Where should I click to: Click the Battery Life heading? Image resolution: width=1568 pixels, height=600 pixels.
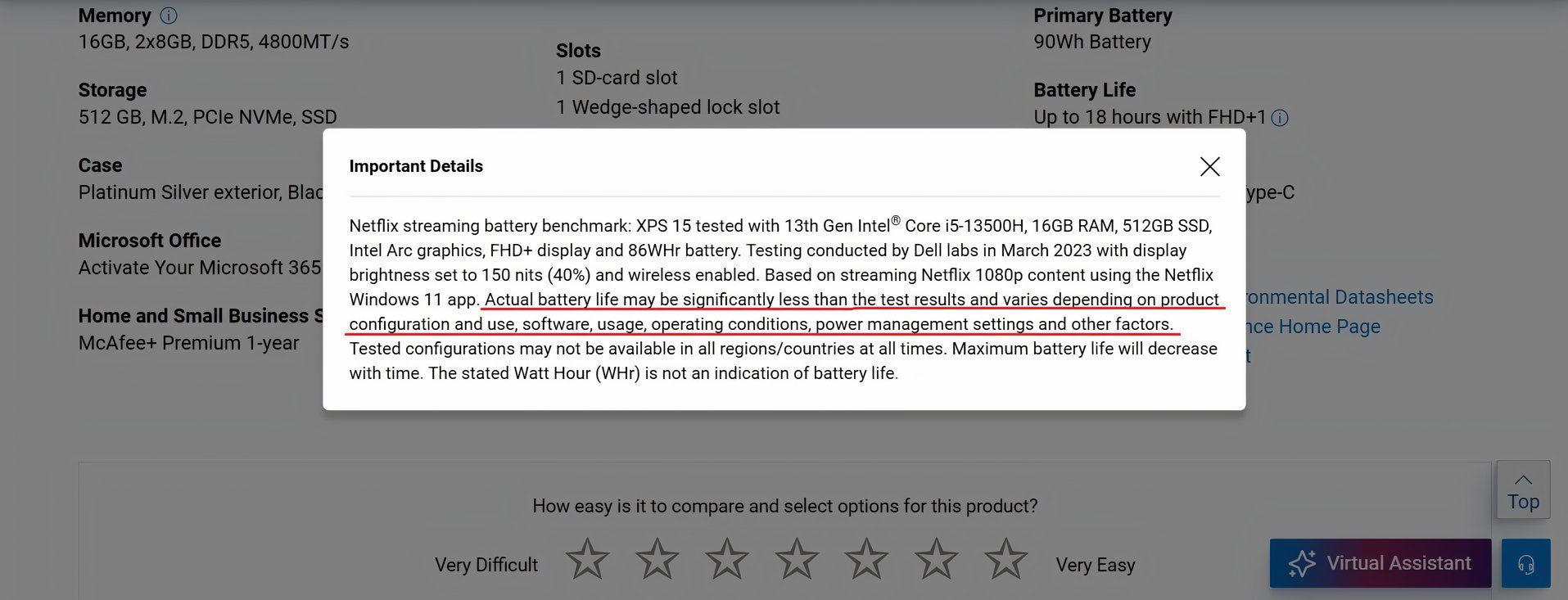click(x=1084, y=90)
